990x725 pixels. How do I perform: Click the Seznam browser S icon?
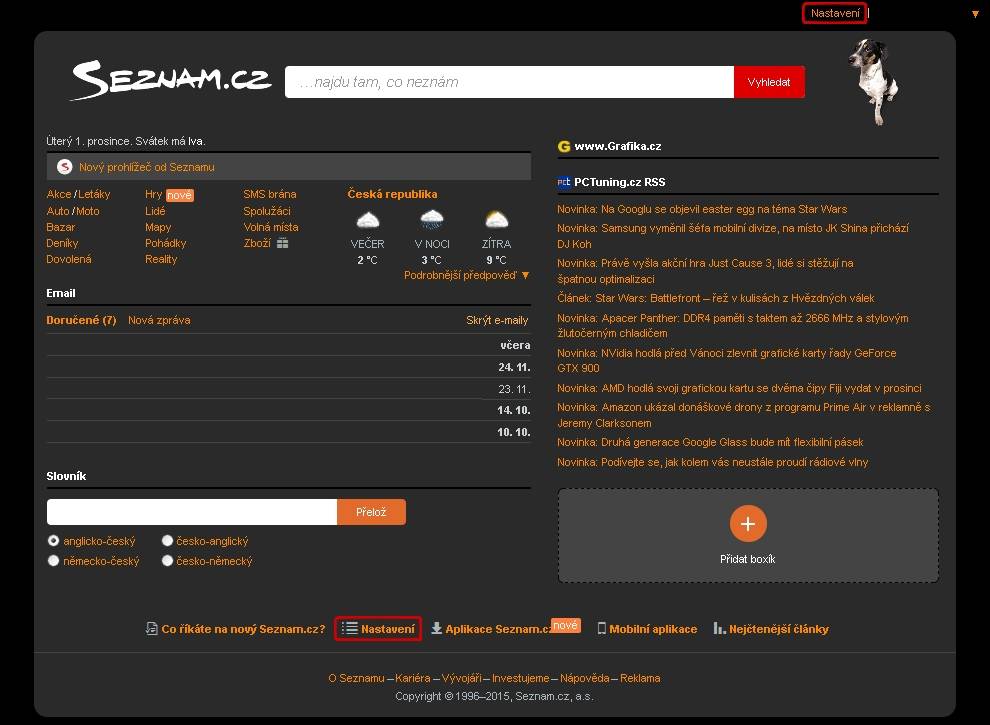(x=64, y=167)
